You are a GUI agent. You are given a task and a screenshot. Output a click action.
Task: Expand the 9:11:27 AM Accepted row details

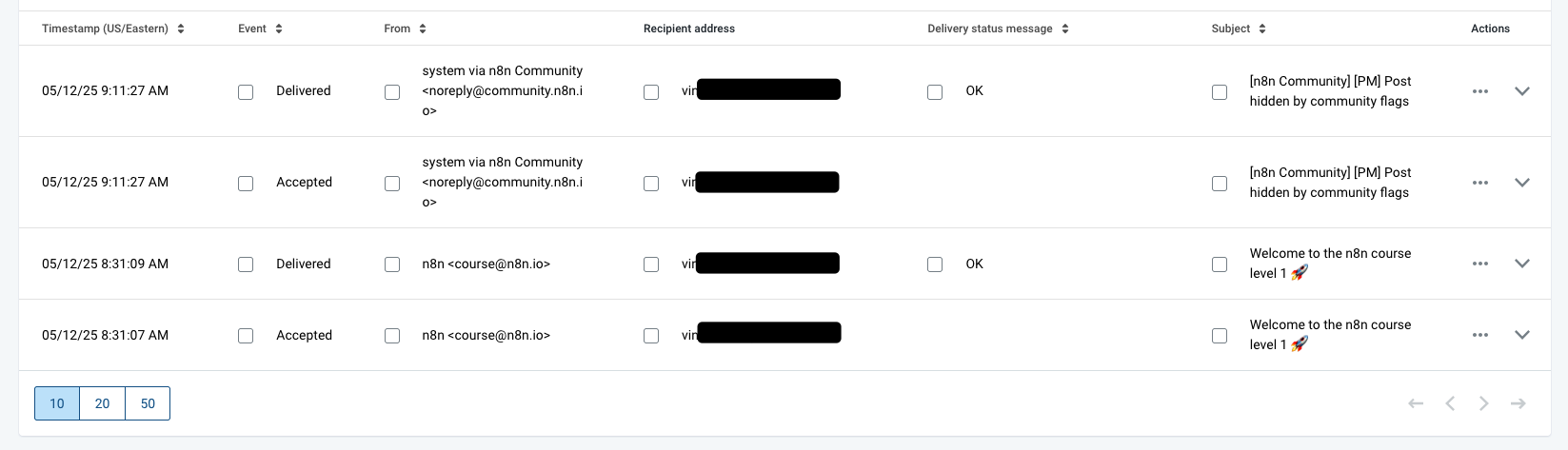coord(1522,183)
